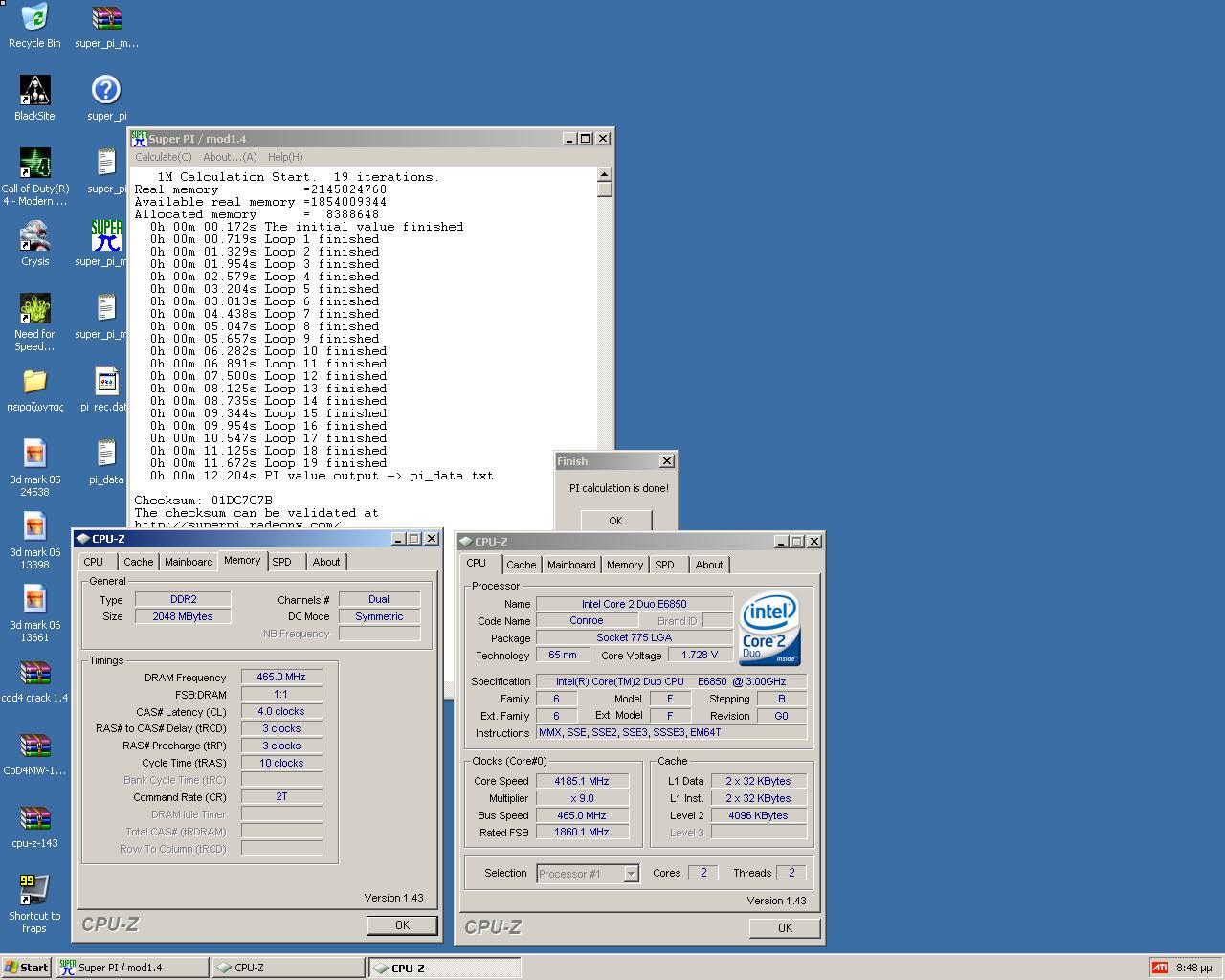Switch to Cache tab in Memory CPU-Z window
Viewport: 1225px width, 980px height.
[x=138, y=562]
